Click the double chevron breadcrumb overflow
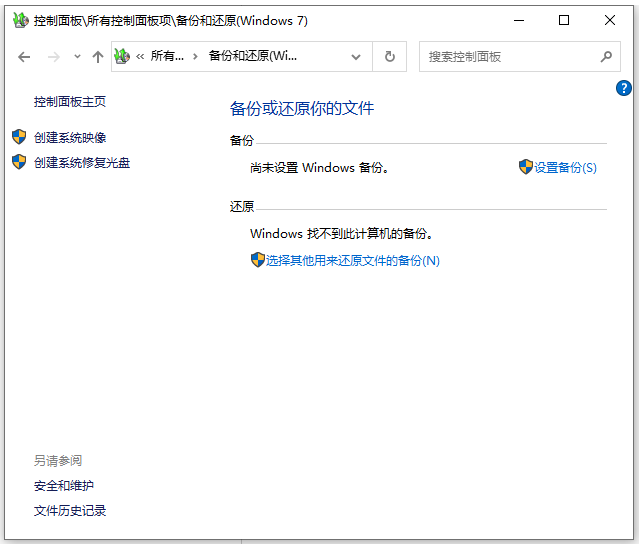Image resolution: width=639 pixels, height=544 pixels. click(140, 57)
